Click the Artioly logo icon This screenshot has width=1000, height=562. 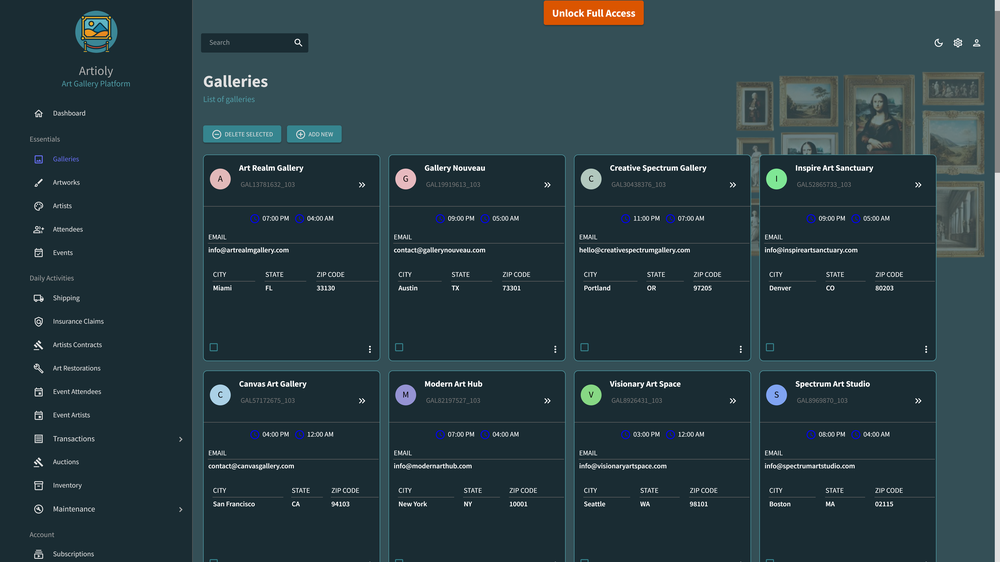click(96, 32)
